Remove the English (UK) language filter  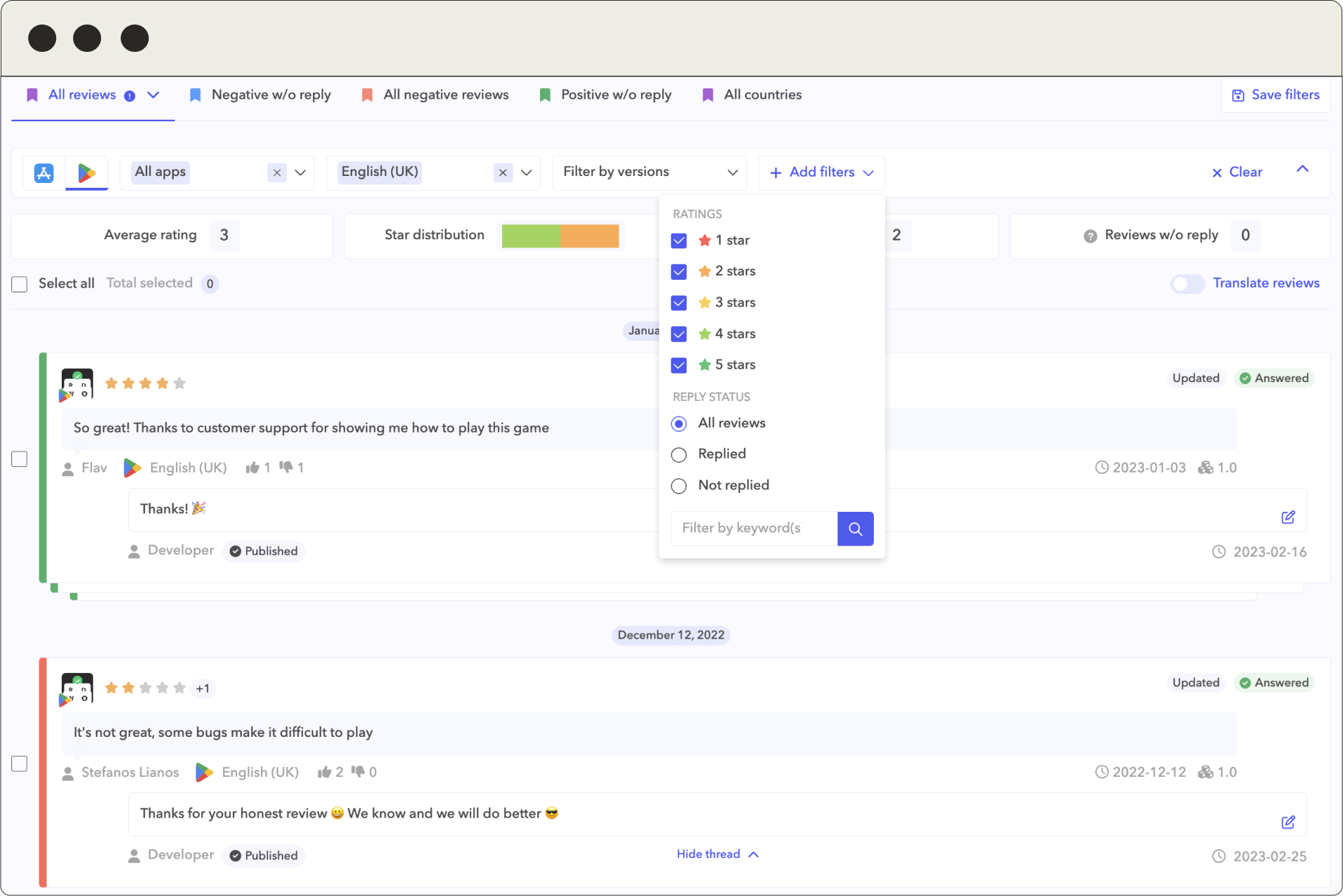click(503, 172)
